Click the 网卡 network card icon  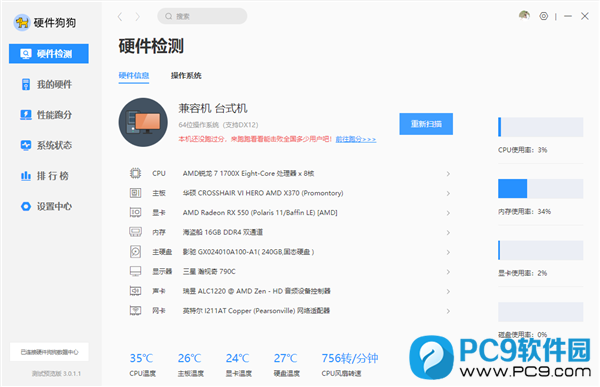point(135,310)
